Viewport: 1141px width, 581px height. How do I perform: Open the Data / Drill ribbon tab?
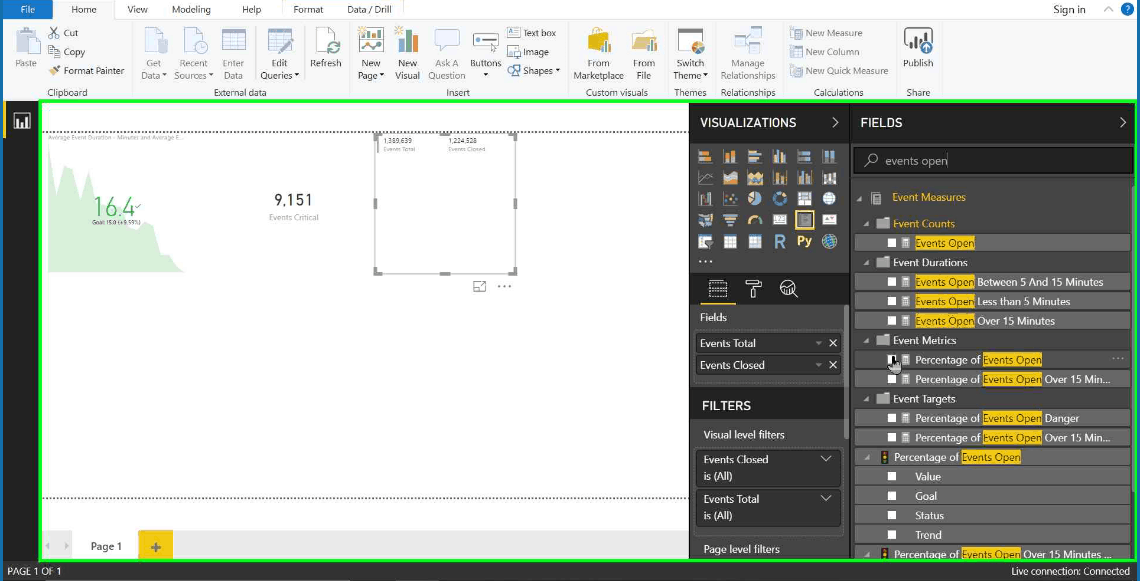[x=369, y=9]
